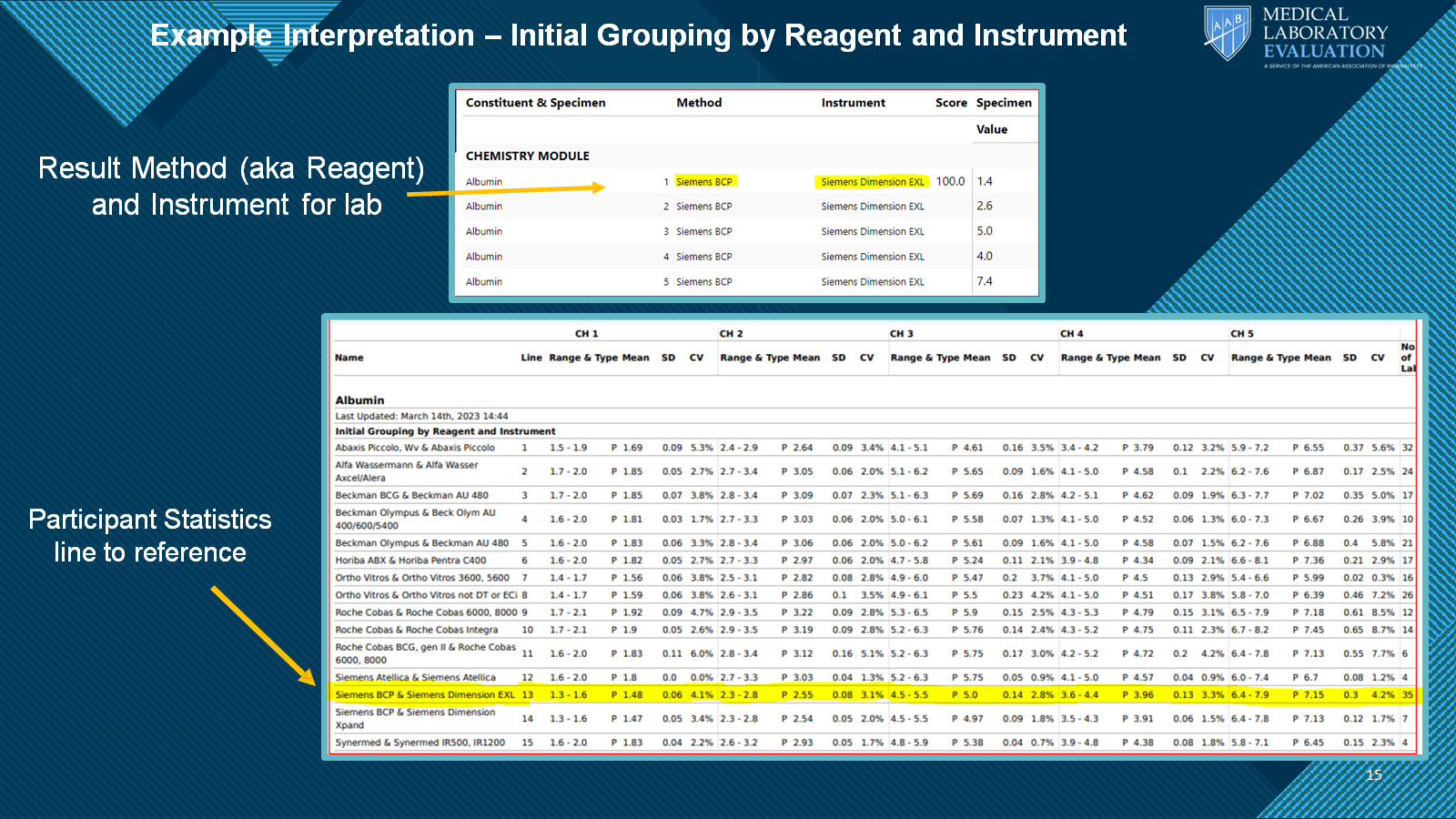Select the Roche Cobas Integra row
Screen dimensions: 1456x819
(x=416, y=630)
